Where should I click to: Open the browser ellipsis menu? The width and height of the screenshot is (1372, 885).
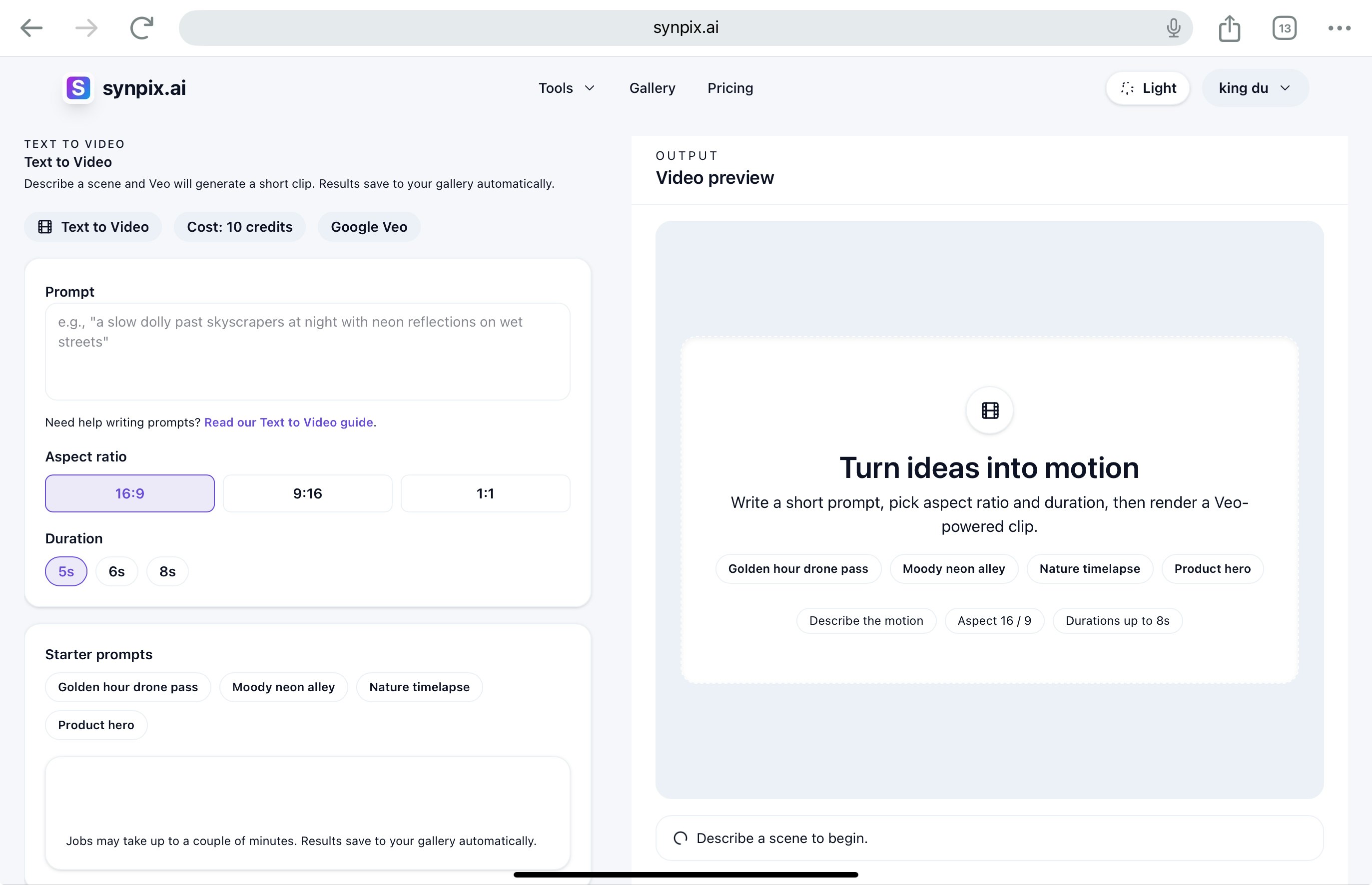click(x=1339, y=27)
